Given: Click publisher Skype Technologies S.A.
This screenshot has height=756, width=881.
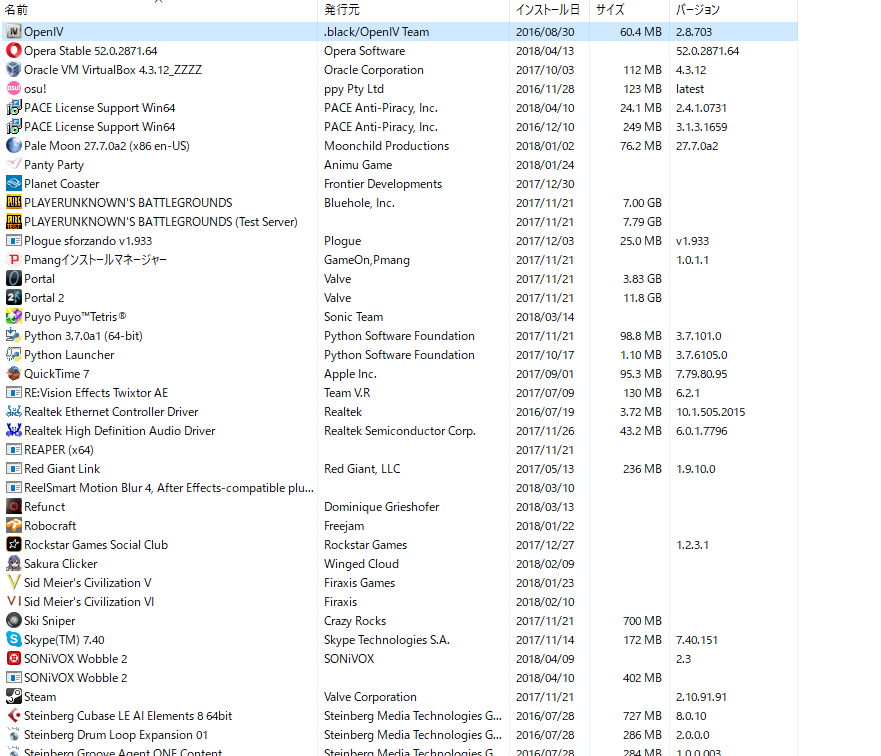Looking at the screenshot, I should point(387,640).
